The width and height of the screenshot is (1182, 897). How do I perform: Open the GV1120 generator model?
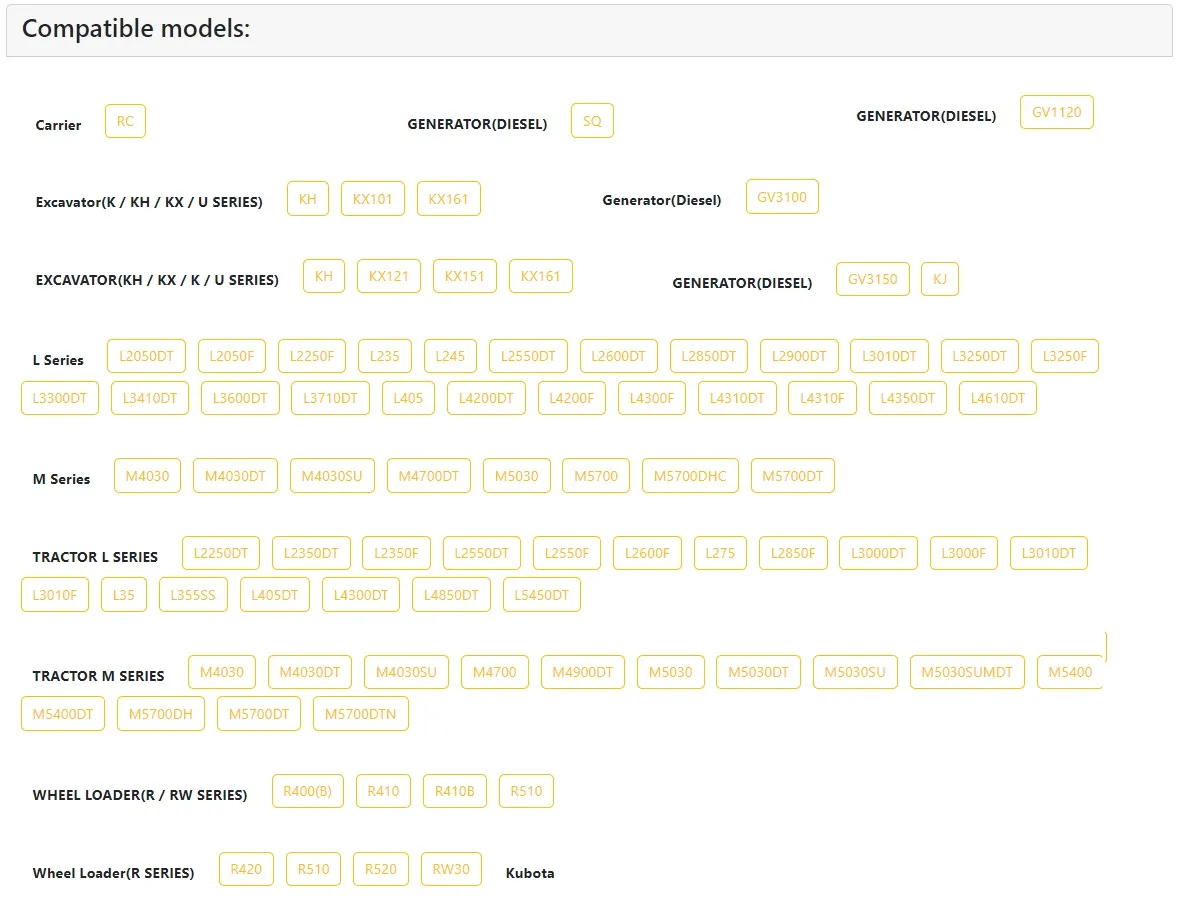coord(1056,112)
